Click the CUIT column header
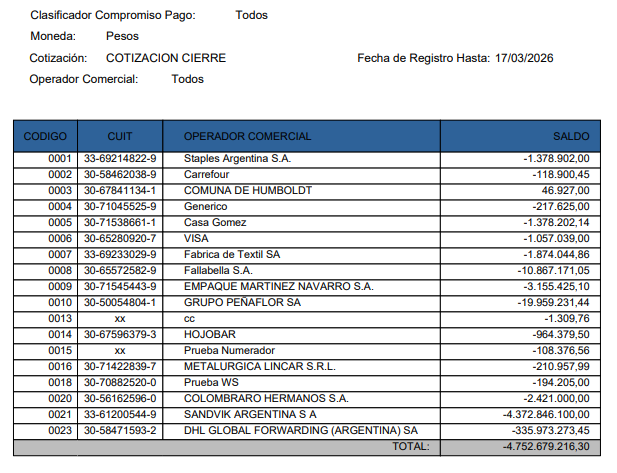This screenshot has width=617, height=473. point(120,136)
